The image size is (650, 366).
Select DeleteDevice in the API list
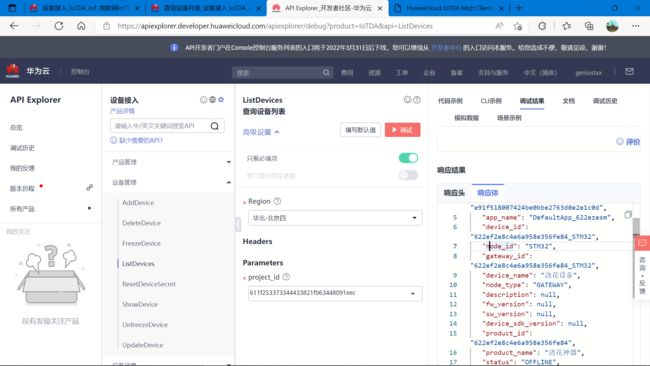141,223
